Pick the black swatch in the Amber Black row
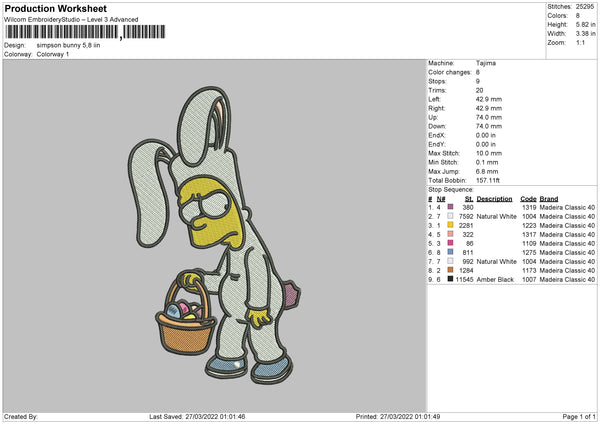The height and width of the screenshot is (424, 600). (x=450, y=279)
